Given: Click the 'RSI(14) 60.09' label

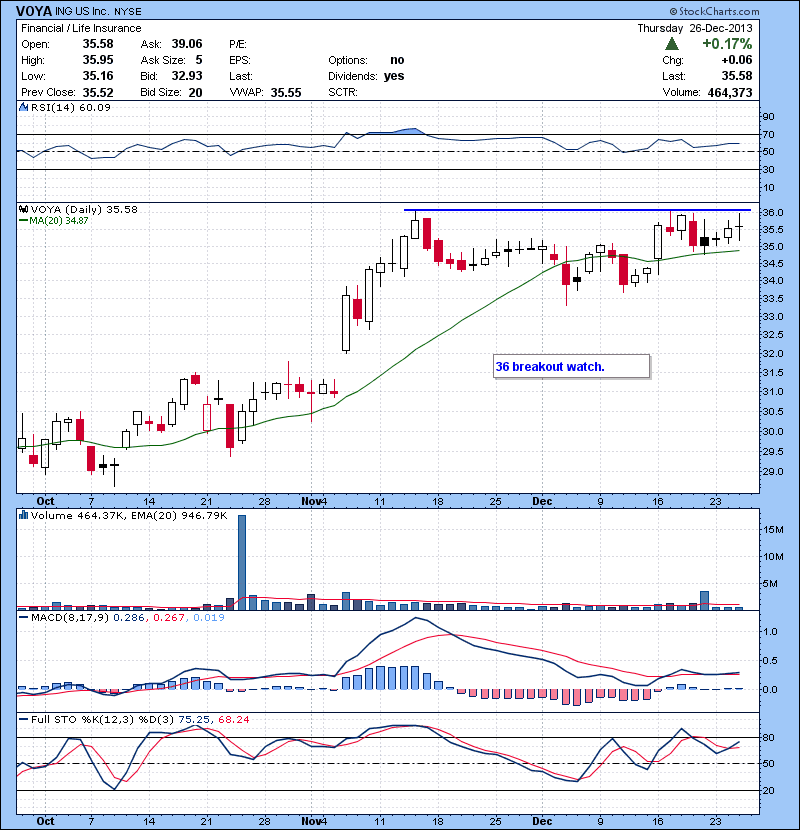Looking at the screenshot, I should [x=71, y=107].
